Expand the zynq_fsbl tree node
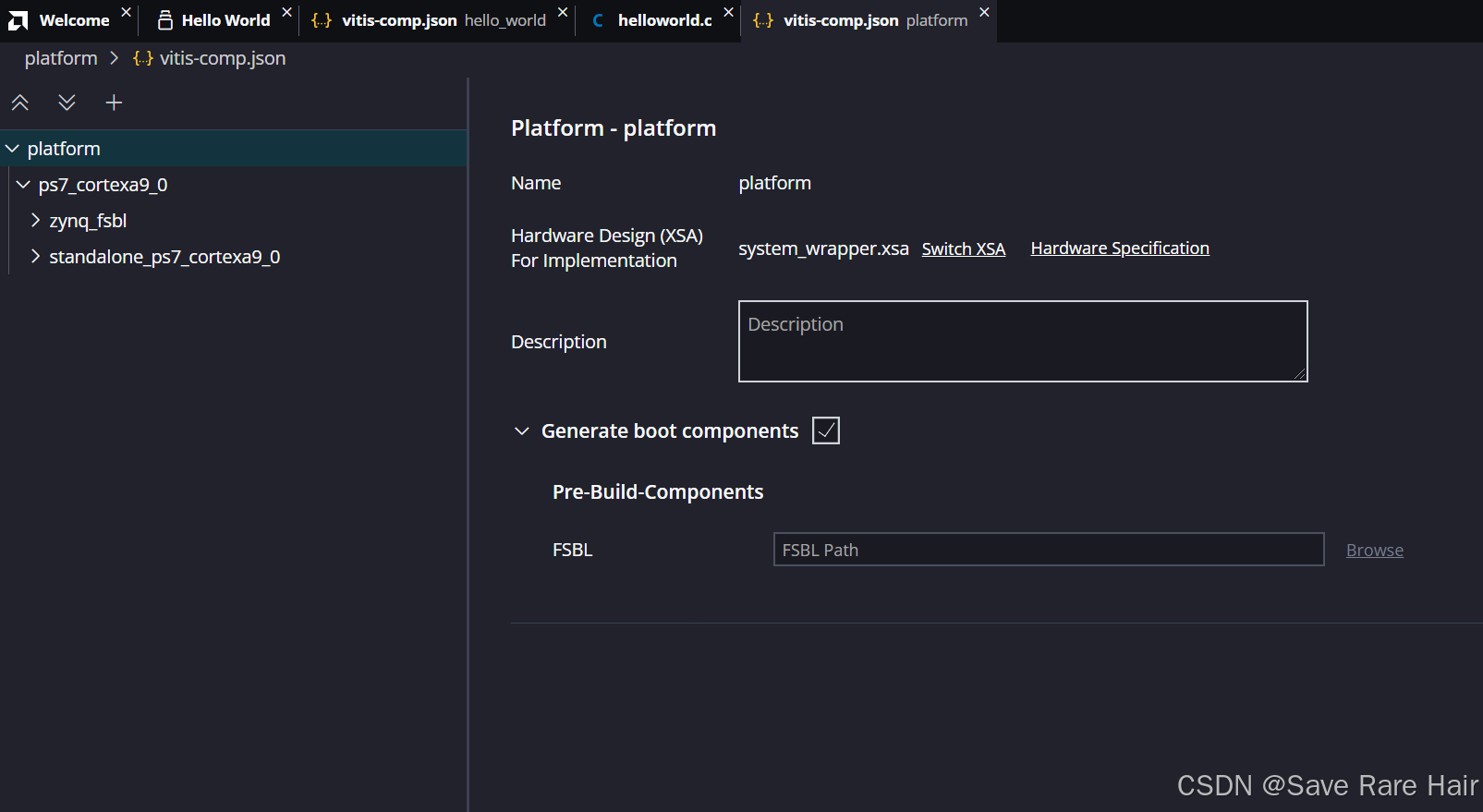 point(35,221)
